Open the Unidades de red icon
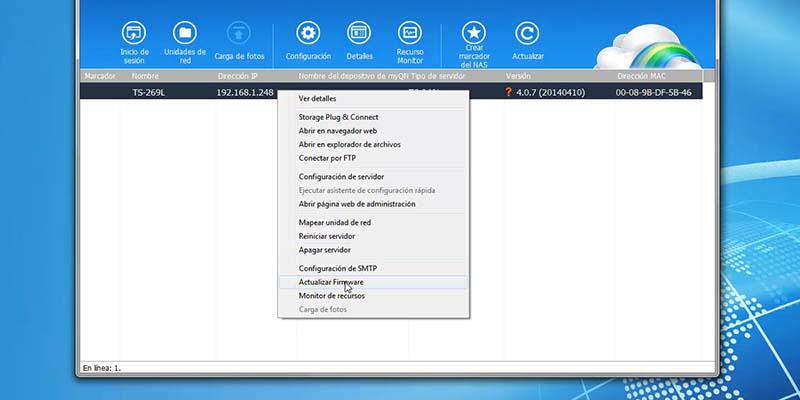Screen dimensions: 800x400 click(x=185, y=33)
